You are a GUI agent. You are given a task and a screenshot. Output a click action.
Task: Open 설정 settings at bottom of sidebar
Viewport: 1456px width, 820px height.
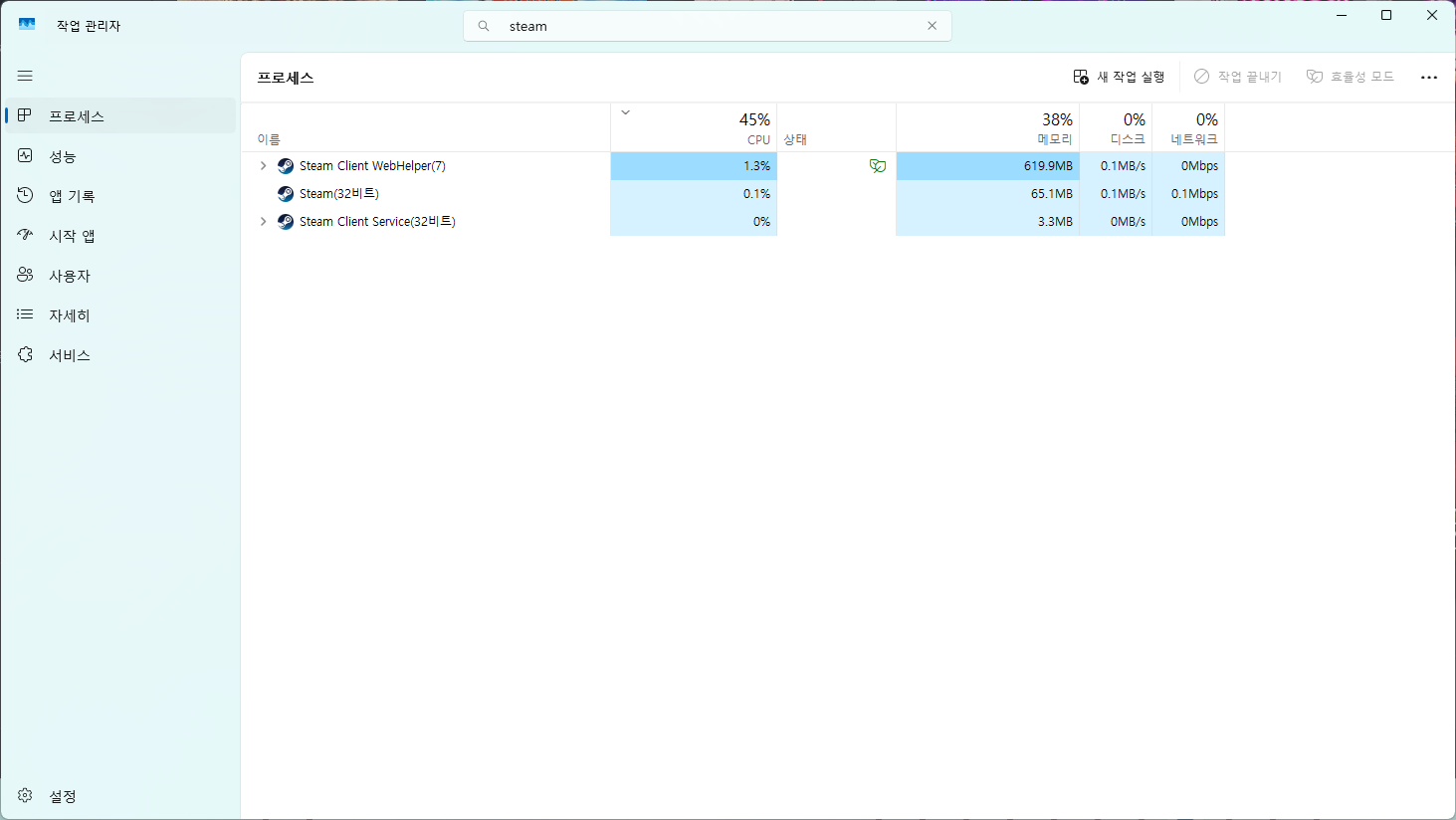tap(120, 795)
